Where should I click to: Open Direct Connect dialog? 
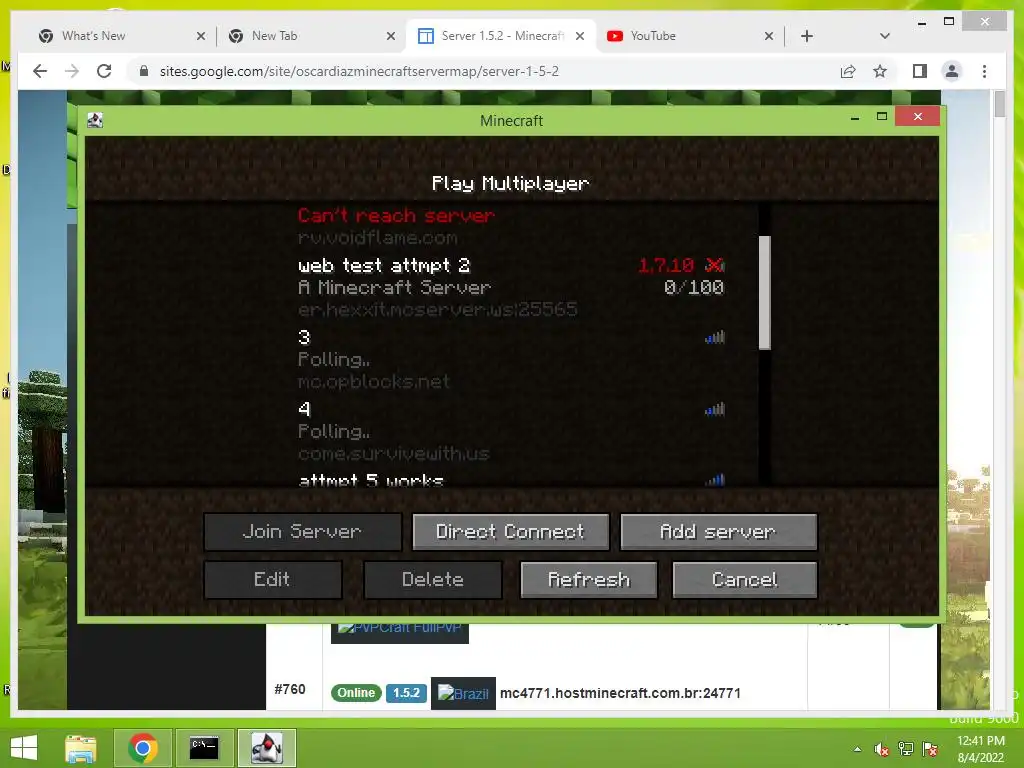pyautogui.click(x=510, y=532)
